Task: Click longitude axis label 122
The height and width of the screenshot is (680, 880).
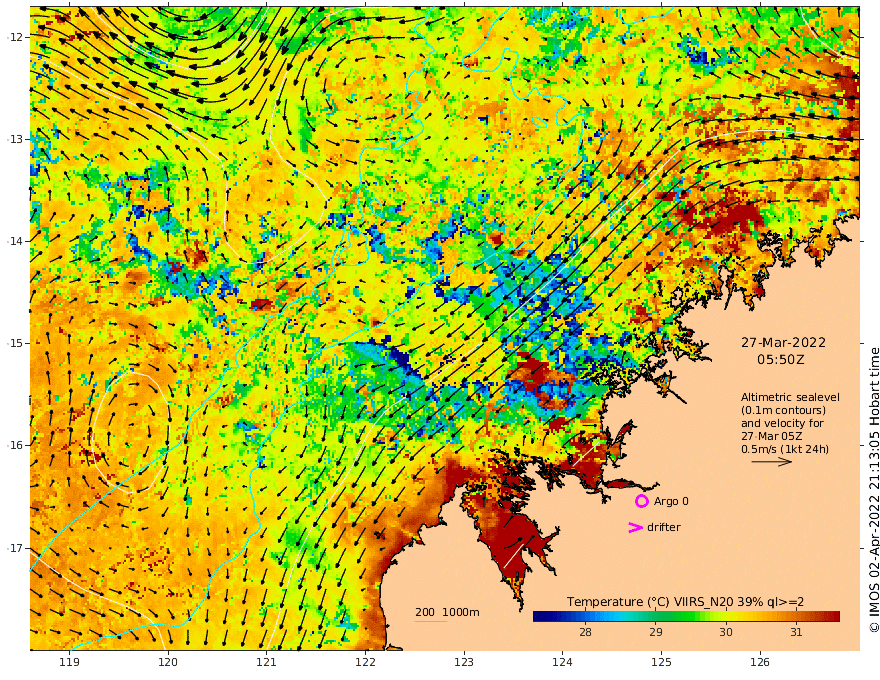Action: point(365,663)
